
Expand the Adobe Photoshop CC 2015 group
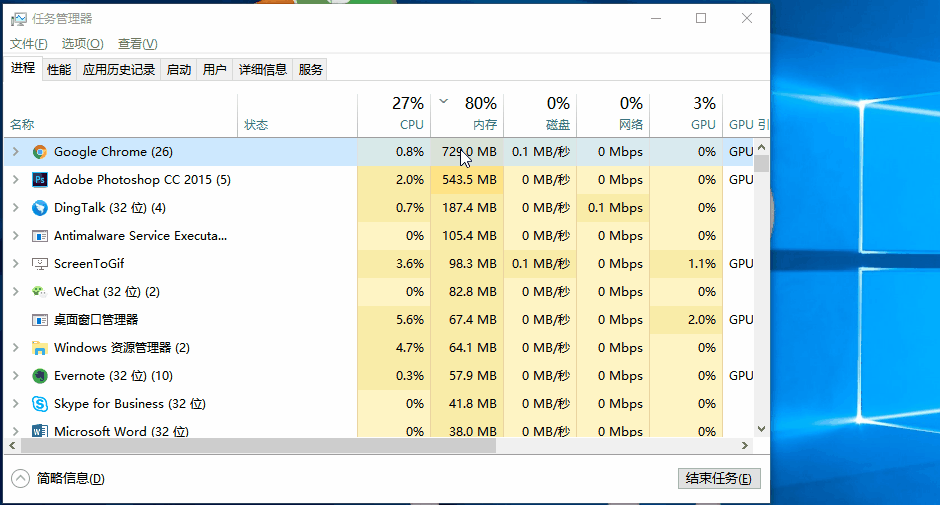(16, 180)
